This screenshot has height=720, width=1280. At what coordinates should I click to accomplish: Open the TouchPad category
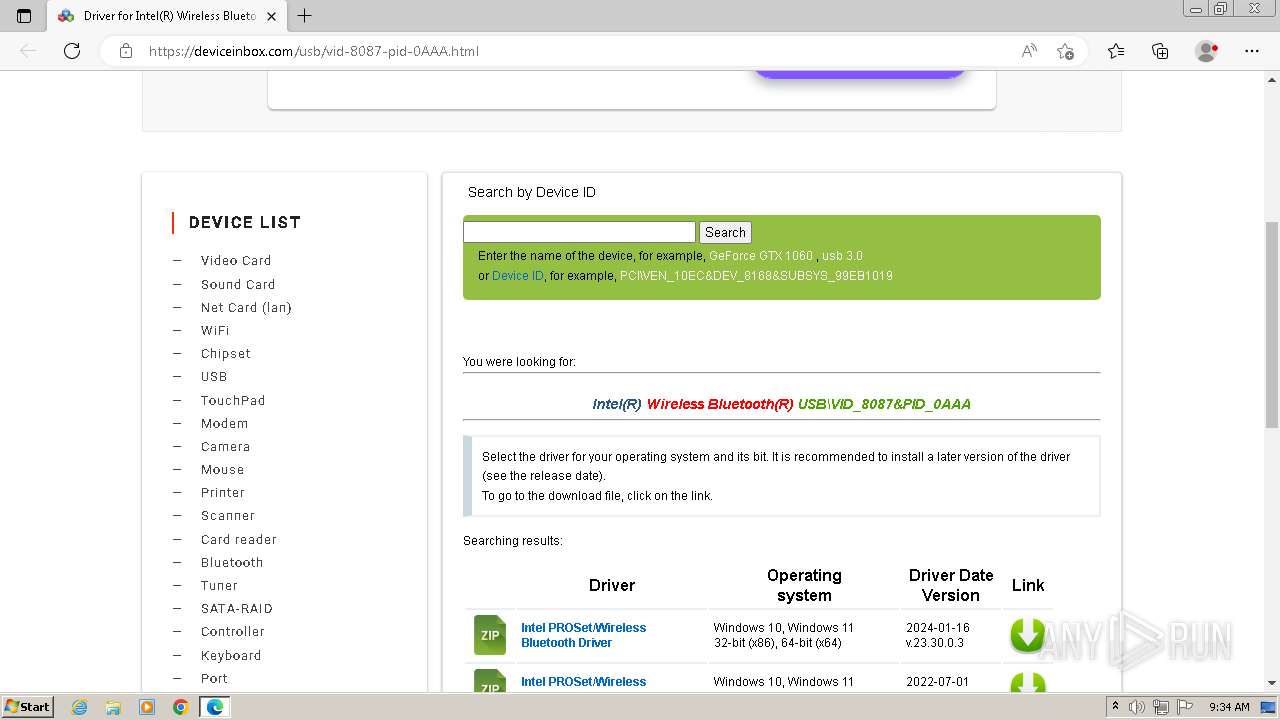click(233, 400)
